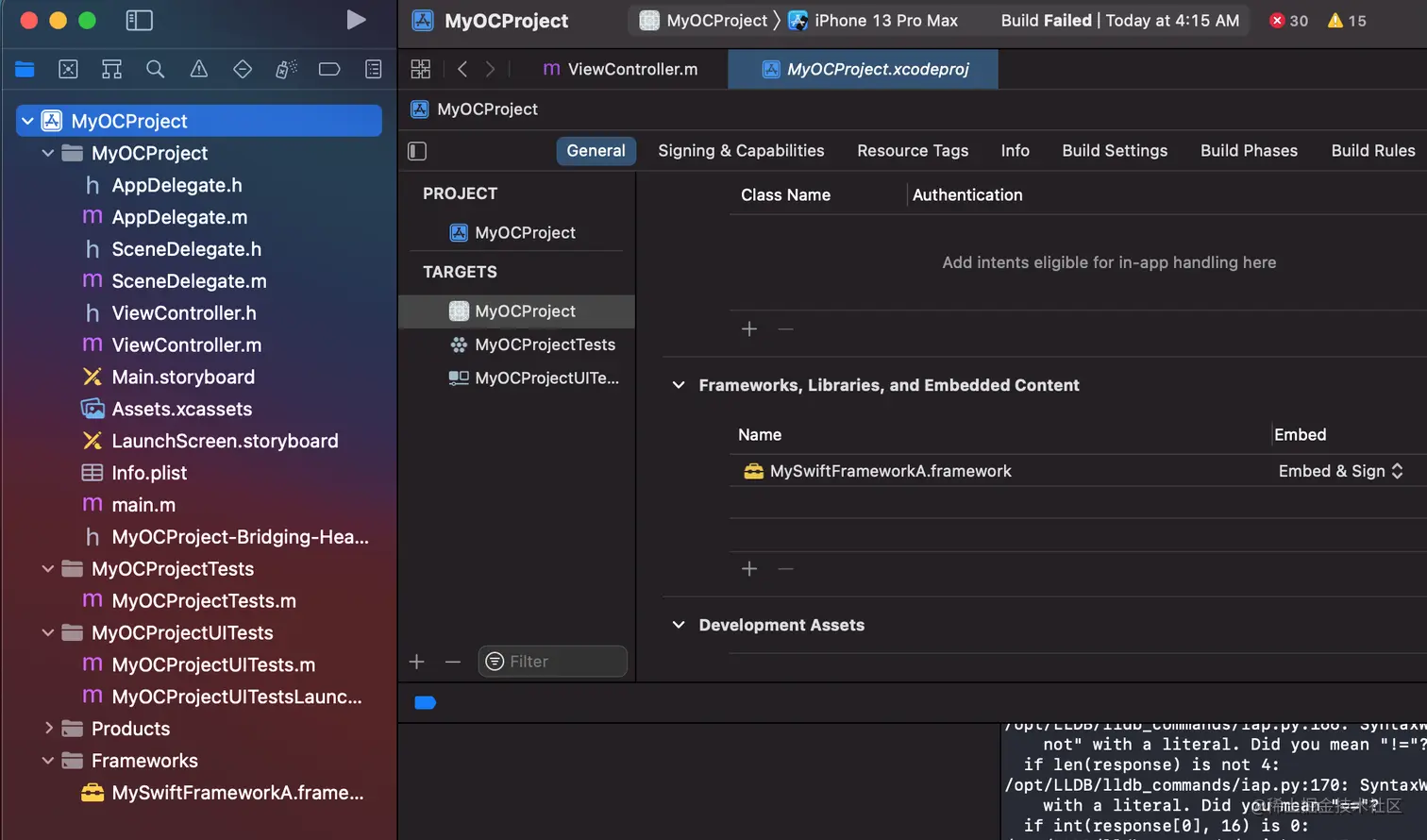
Task: Go back in editor history
Action: tap(462, 69)
